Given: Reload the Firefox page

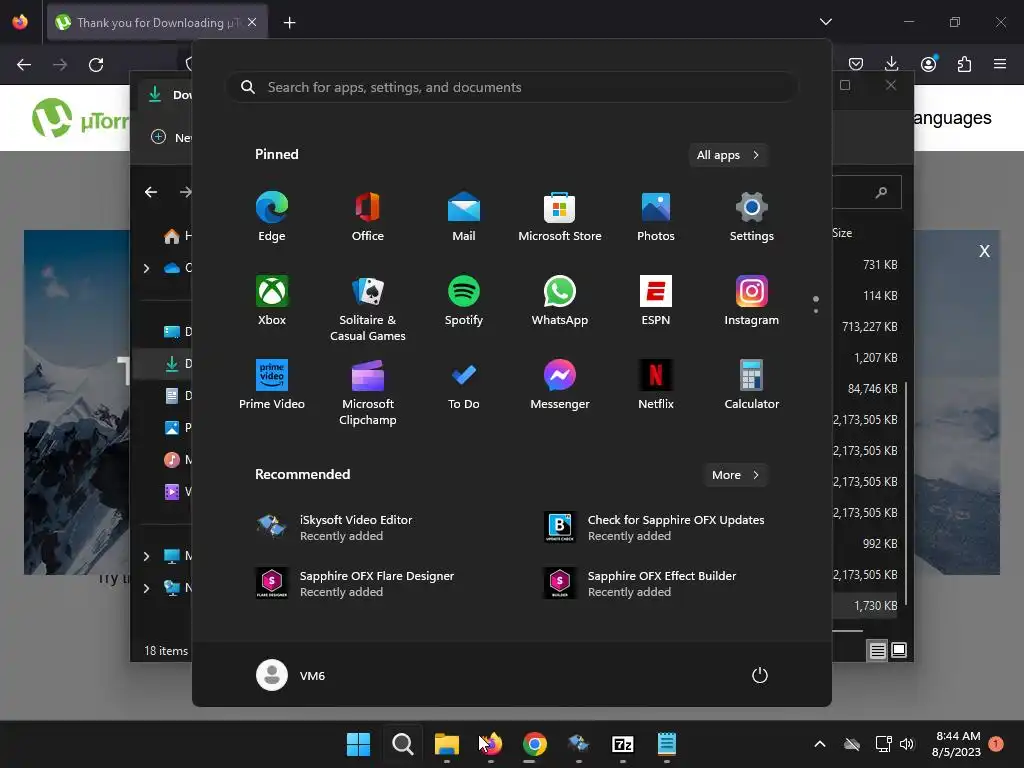Looking at the screenshot, I should [96, 65].
